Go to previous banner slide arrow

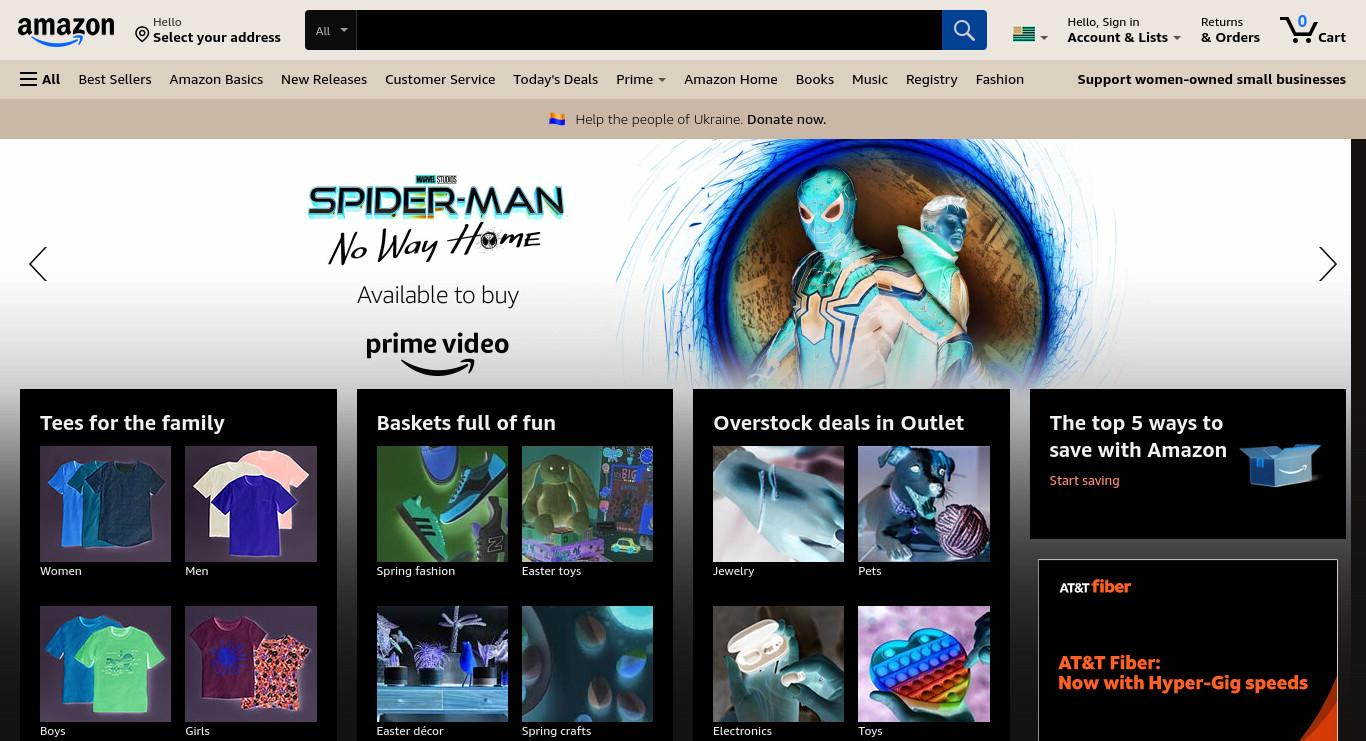(x=38, y=264)
